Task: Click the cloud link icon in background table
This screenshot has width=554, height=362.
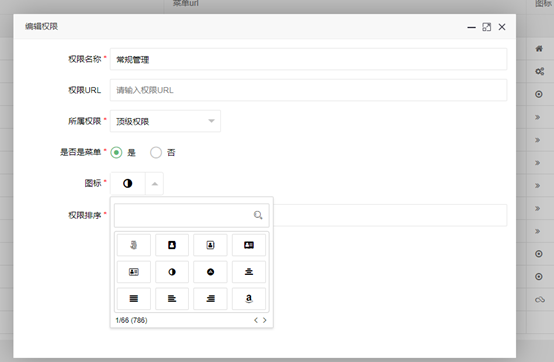Action: click(540, 300)
